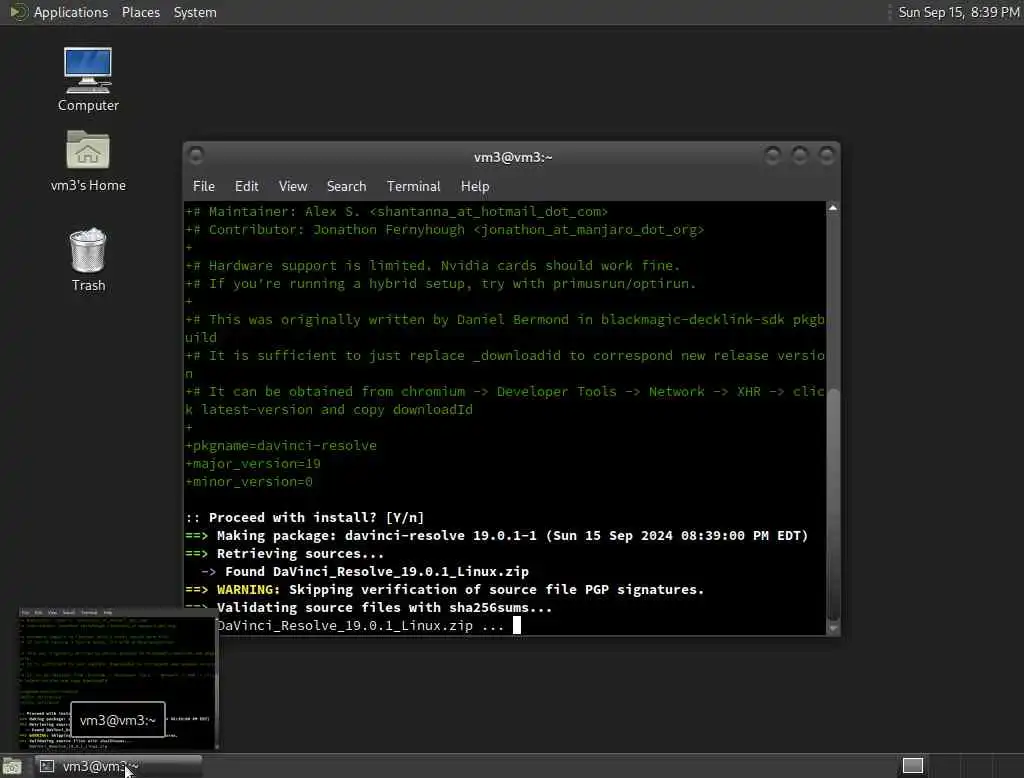This screenshot has height=778, width=1024.
Task: Click the 'Making package: davinci-resolve' line
Action: coord(497,536)
